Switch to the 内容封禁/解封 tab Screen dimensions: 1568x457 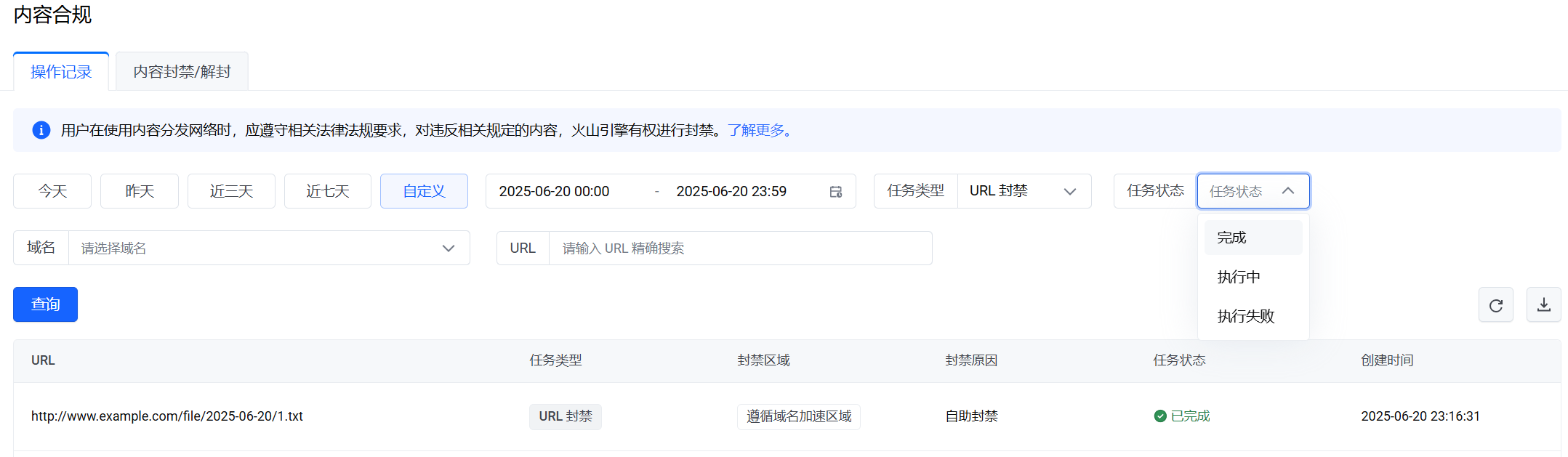tap(182, 72)
